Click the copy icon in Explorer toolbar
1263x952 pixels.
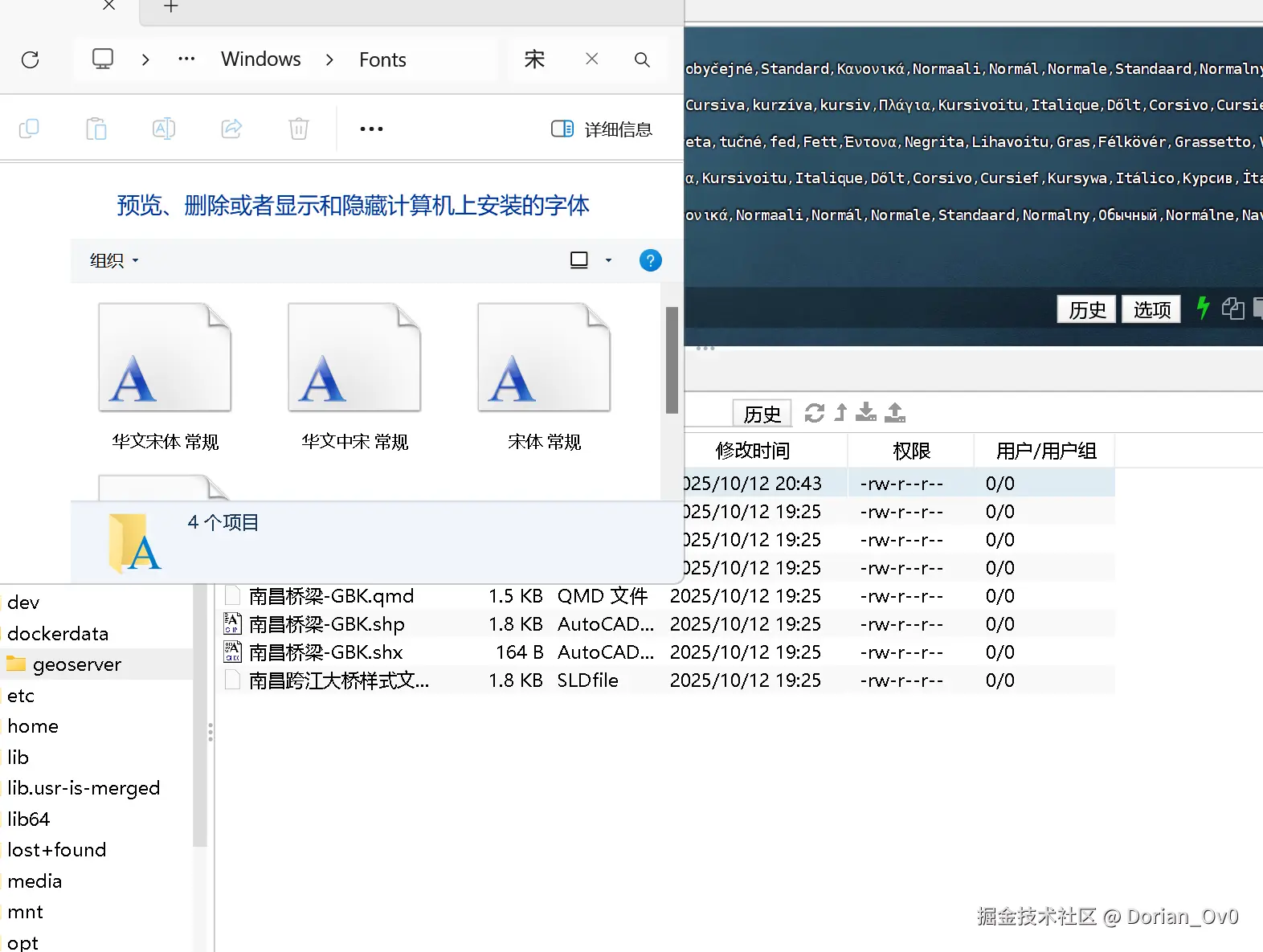29,129
